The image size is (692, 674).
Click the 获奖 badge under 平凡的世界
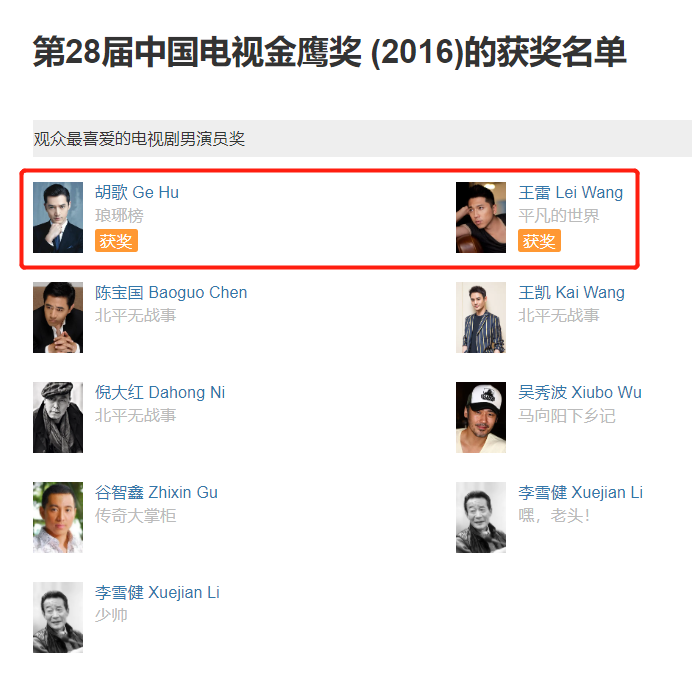[539, 241]
